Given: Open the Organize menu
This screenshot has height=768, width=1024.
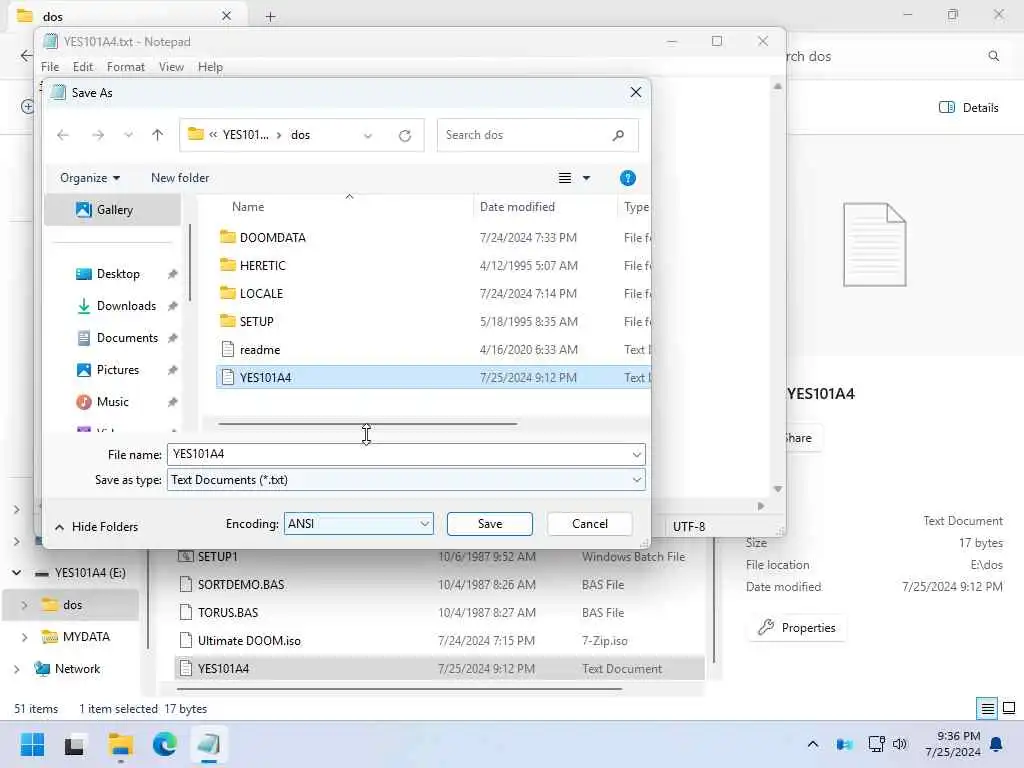Looking at the screenshot, I should [x=90, y=178].
